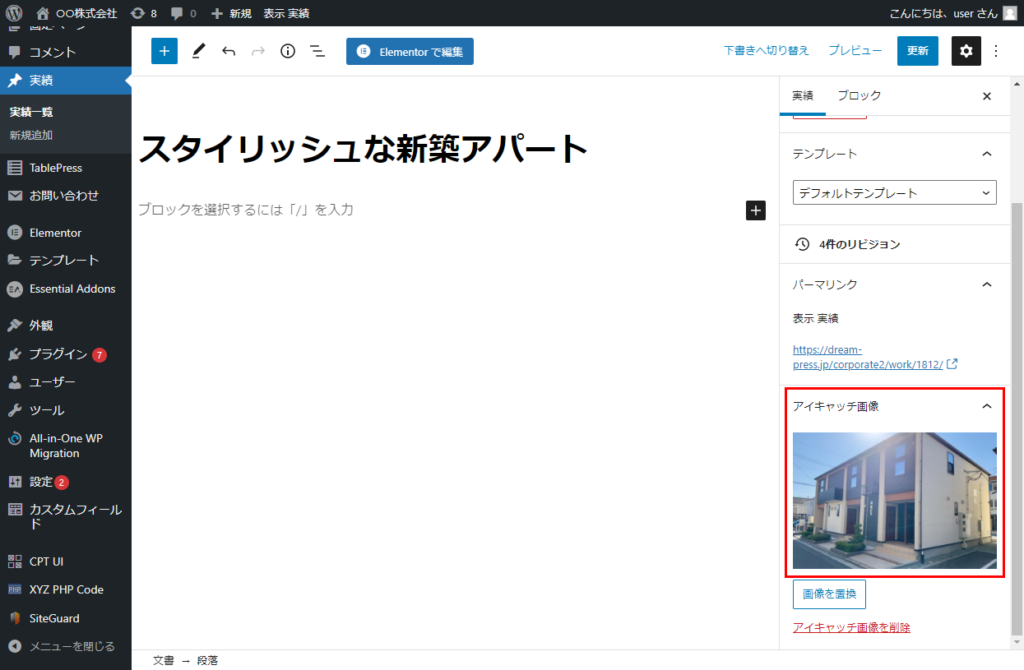The image size is (1024, 670).
Task: Close the settings sidebar panel
Action: click(987, 96)
